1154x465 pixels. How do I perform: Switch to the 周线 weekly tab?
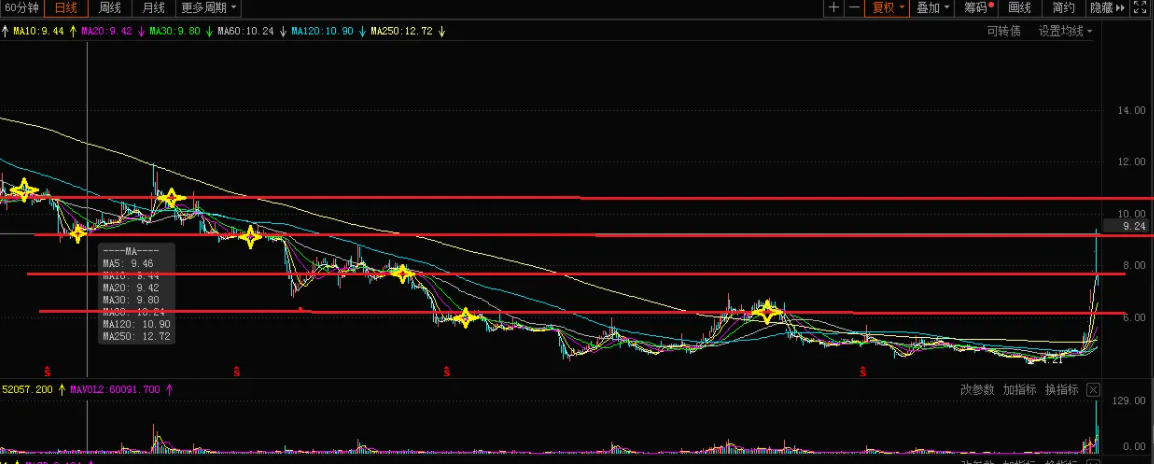pos(110,8)
